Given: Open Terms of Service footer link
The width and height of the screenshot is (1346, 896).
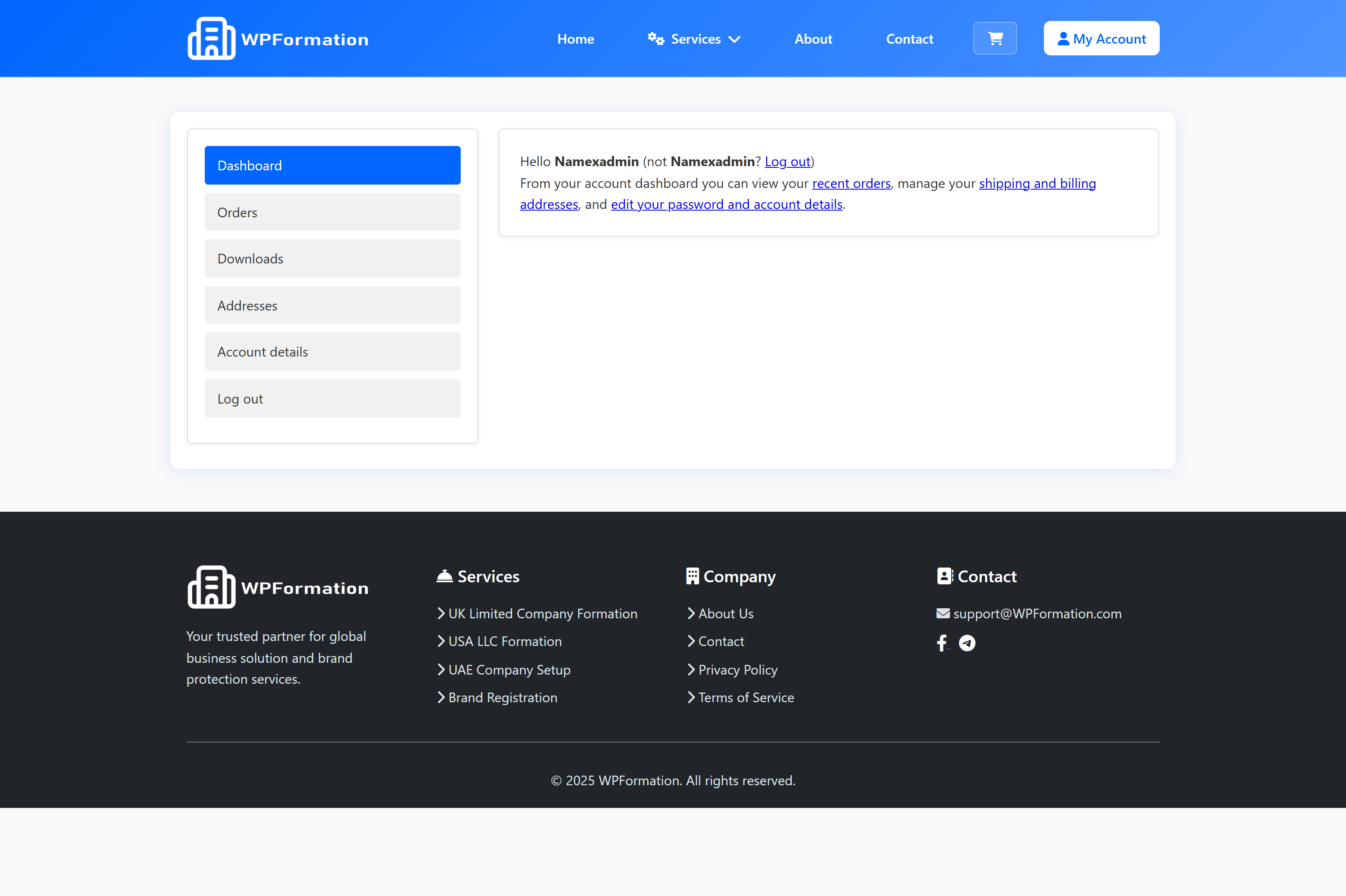Looking at the screenshot, I should (746, 697).
